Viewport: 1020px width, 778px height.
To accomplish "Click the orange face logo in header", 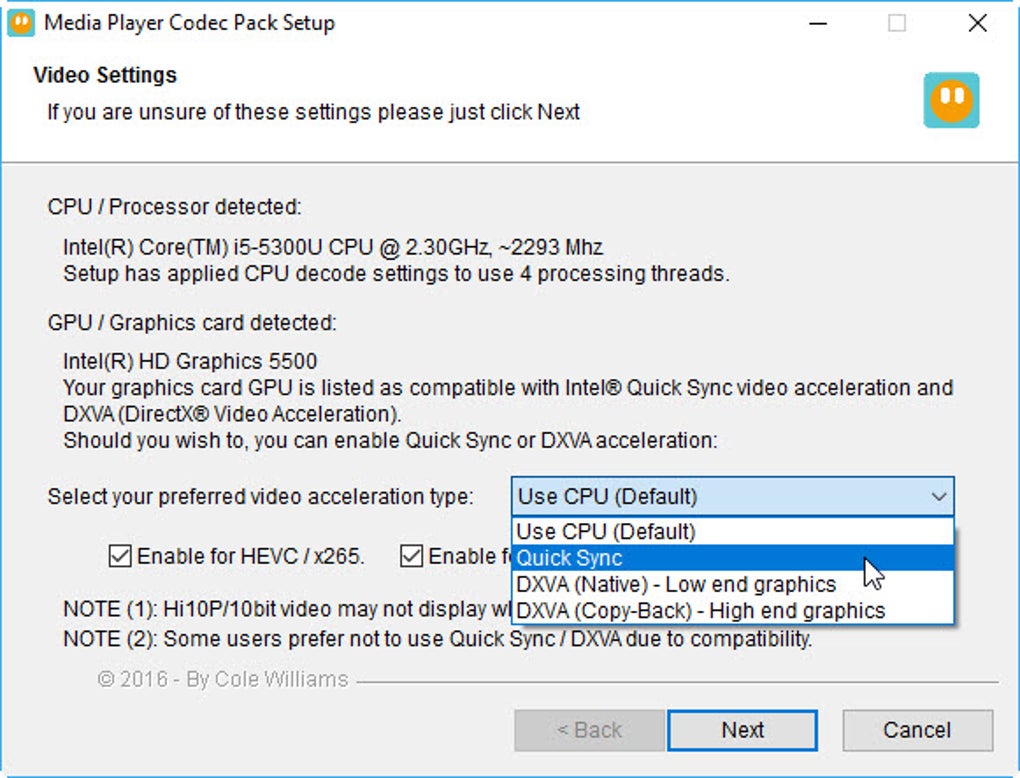I will 951,100.
